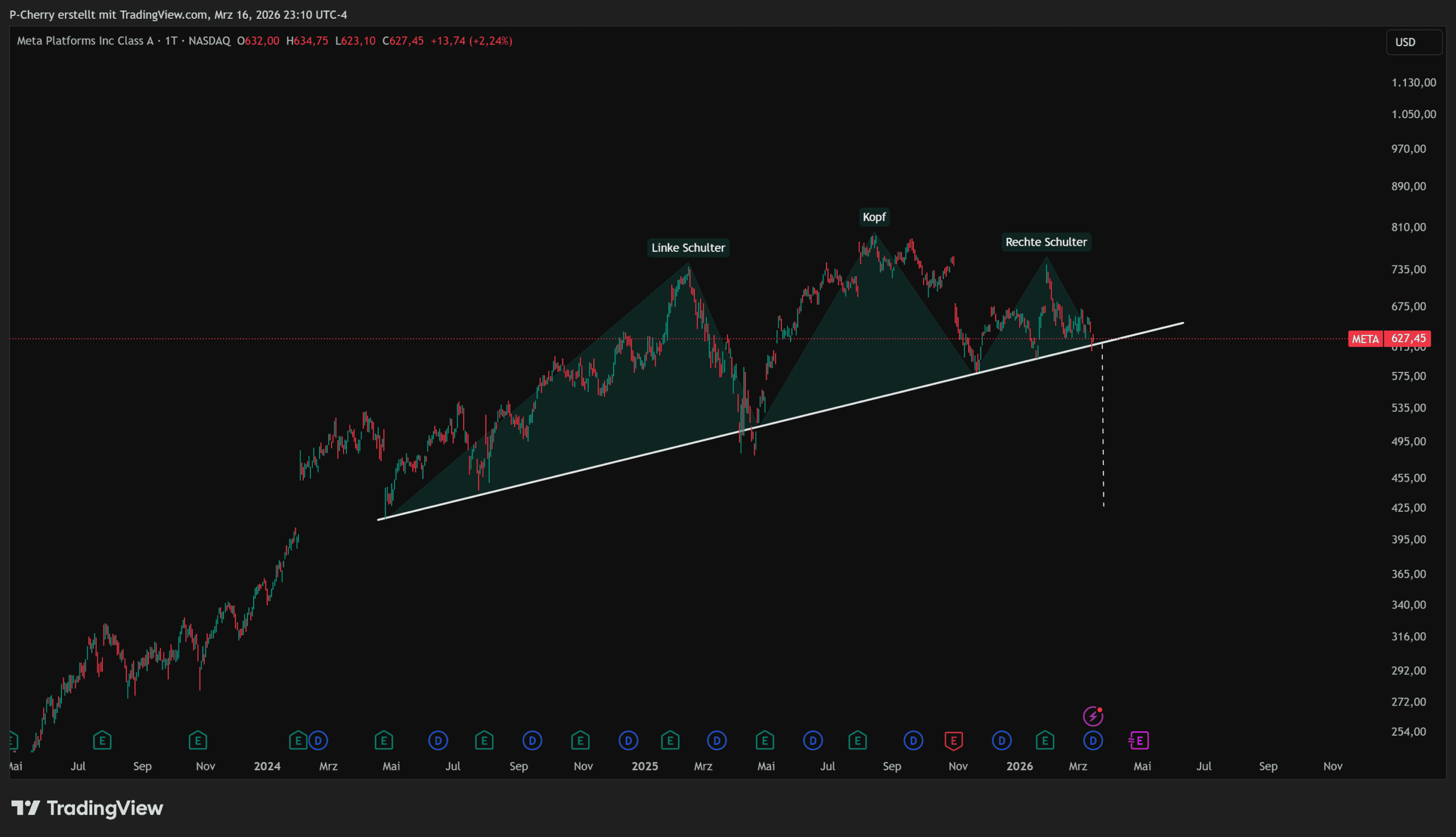Click the 2025 label on the time axis
The height and width of the screenshot is (837, 1456).
pos(644,766)
